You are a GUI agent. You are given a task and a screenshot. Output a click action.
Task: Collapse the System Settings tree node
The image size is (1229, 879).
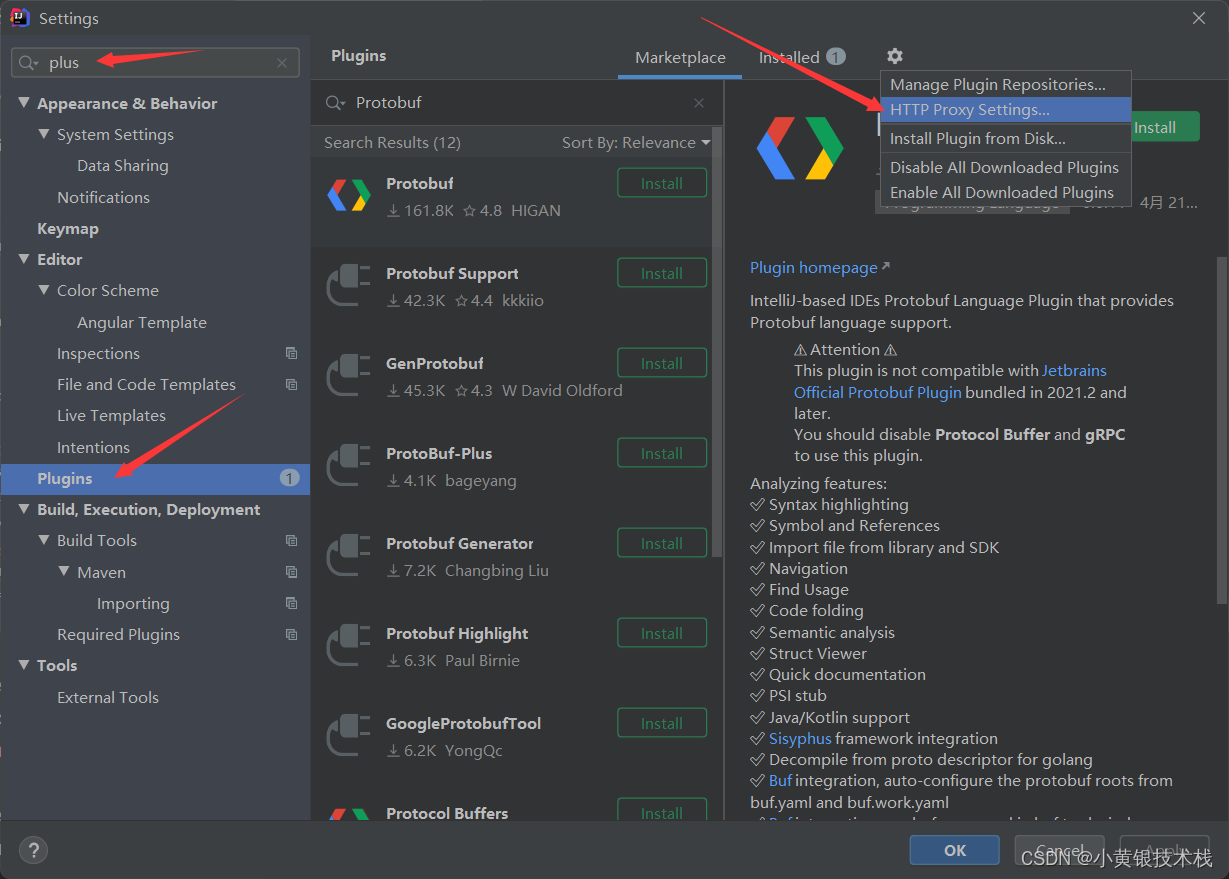click(44, 134)
